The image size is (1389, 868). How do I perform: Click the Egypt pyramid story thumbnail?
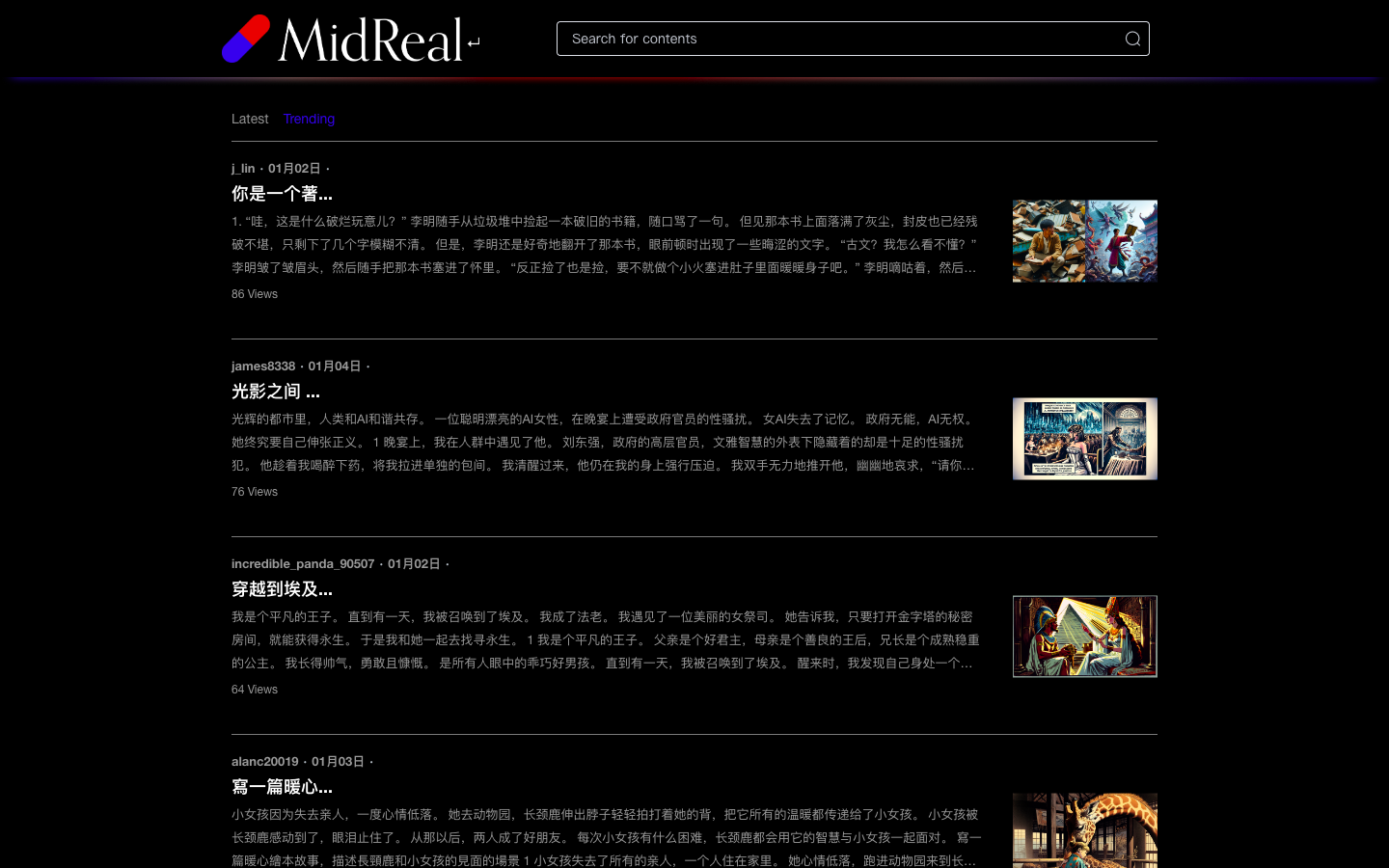1084,637
